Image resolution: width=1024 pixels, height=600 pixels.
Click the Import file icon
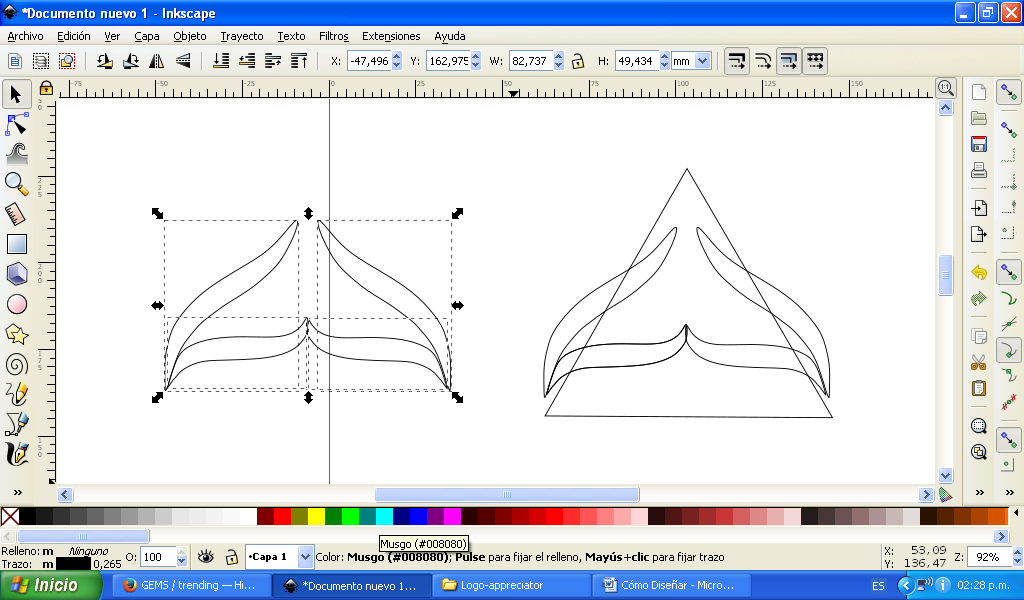978,208
